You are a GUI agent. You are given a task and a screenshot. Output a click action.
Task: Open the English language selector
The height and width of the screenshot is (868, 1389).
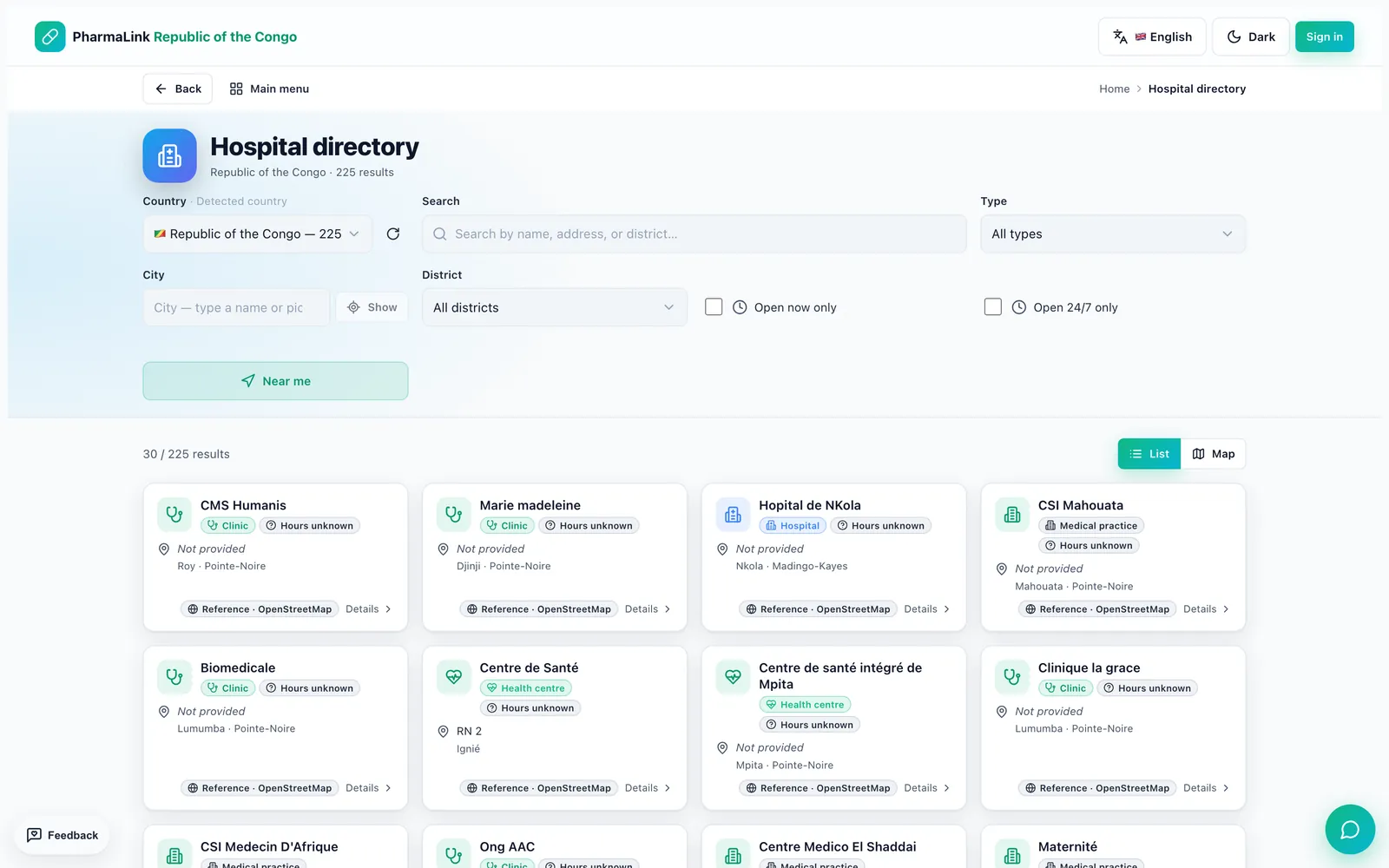(x=1152, y=36)
